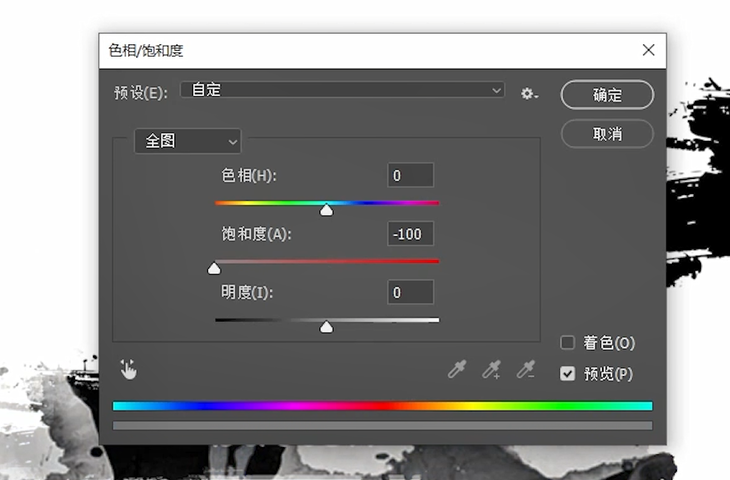Close the 色相/饱和度 dialog

coord(648,50)
